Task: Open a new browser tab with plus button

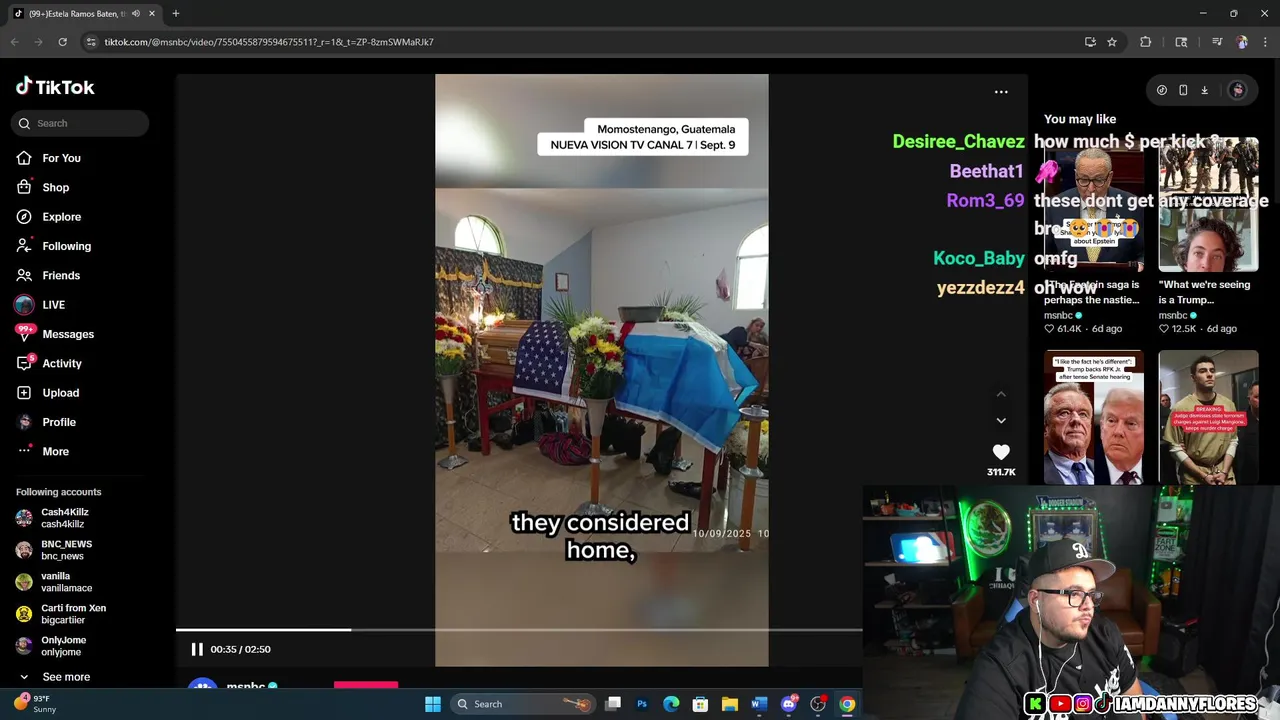Action: [175, 13]
